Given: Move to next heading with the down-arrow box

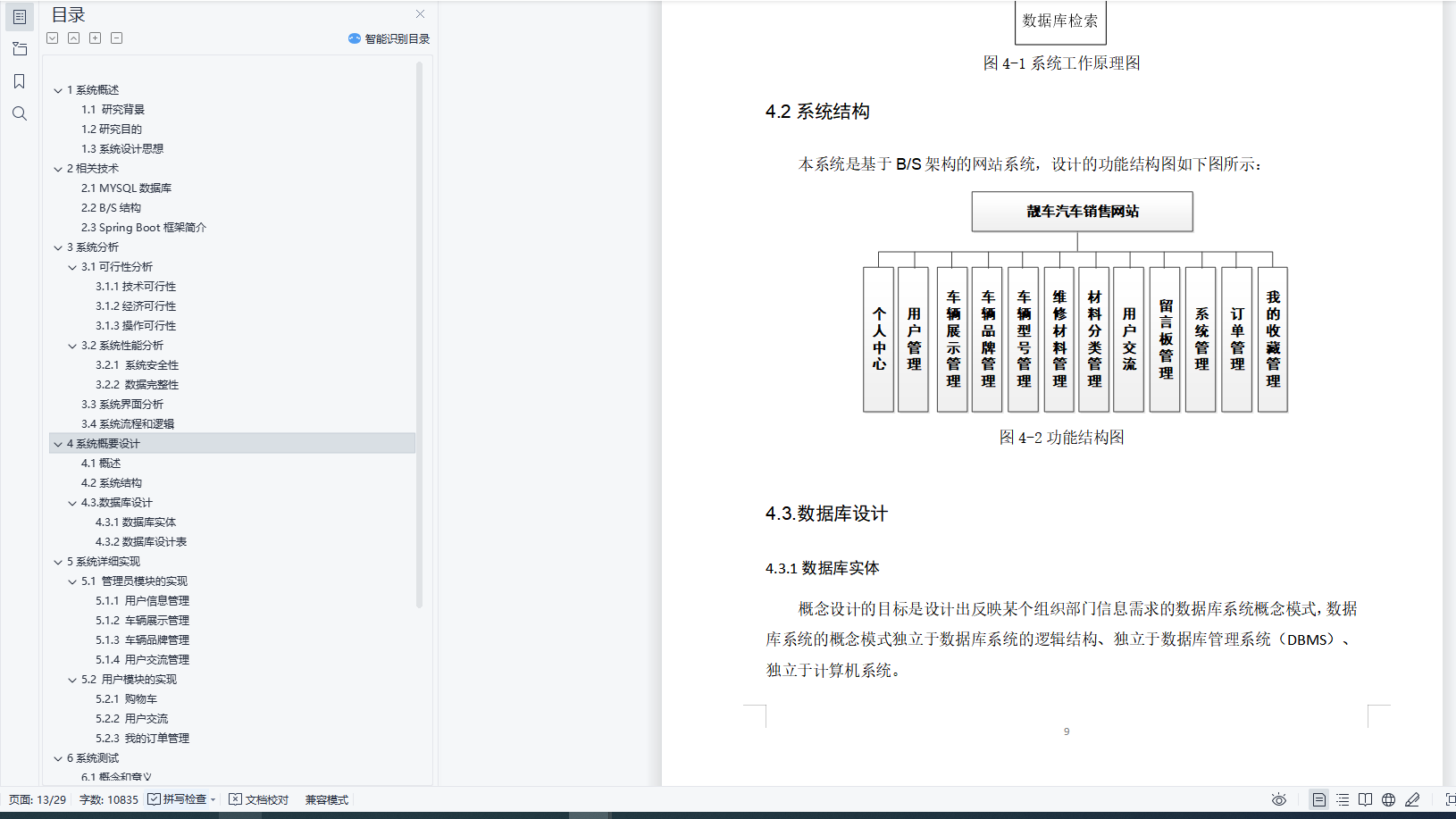Looking at the screenshot, I should (x=53, y=38).
